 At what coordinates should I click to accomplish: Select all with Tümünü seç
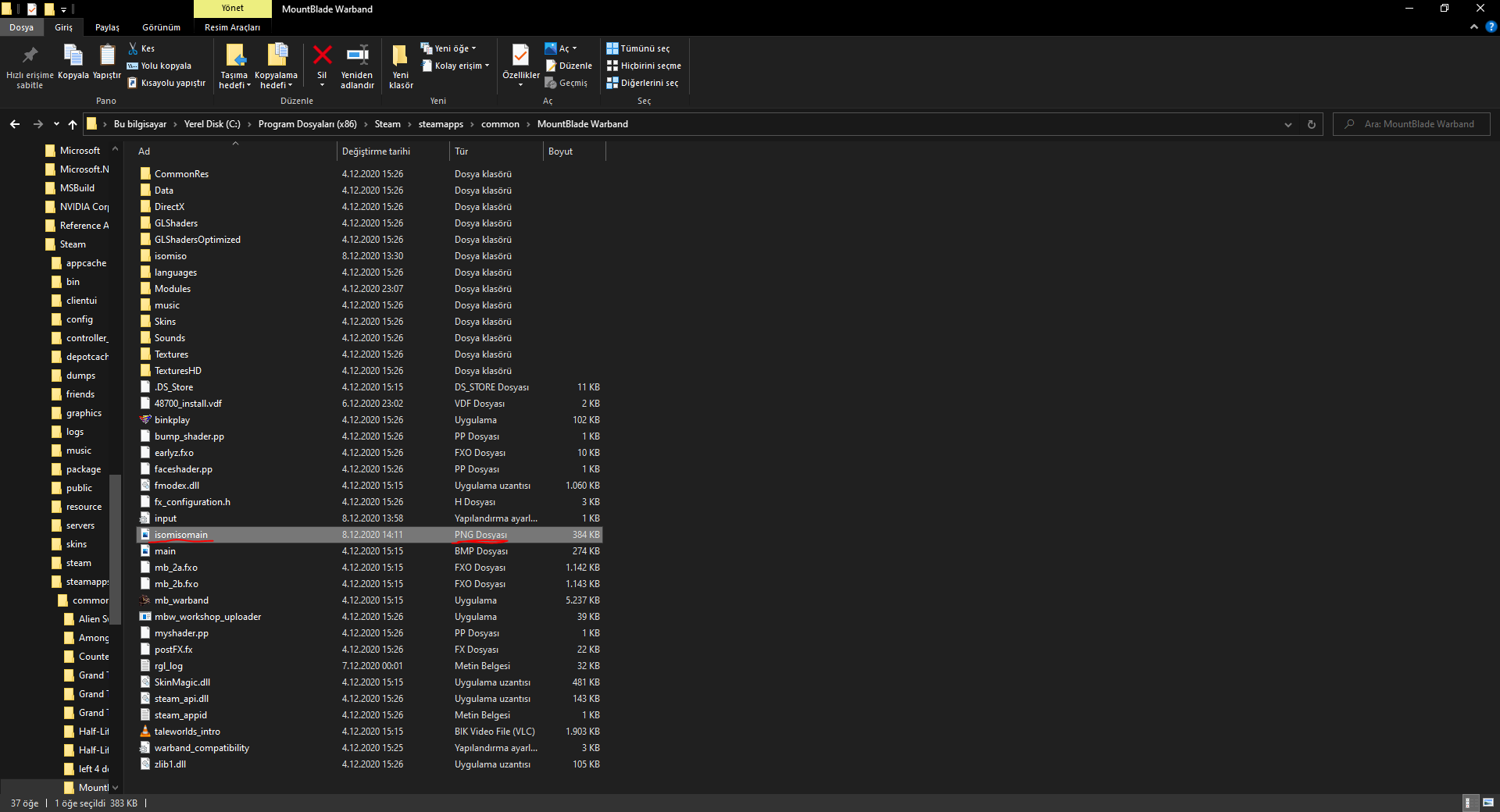point(638,48)
